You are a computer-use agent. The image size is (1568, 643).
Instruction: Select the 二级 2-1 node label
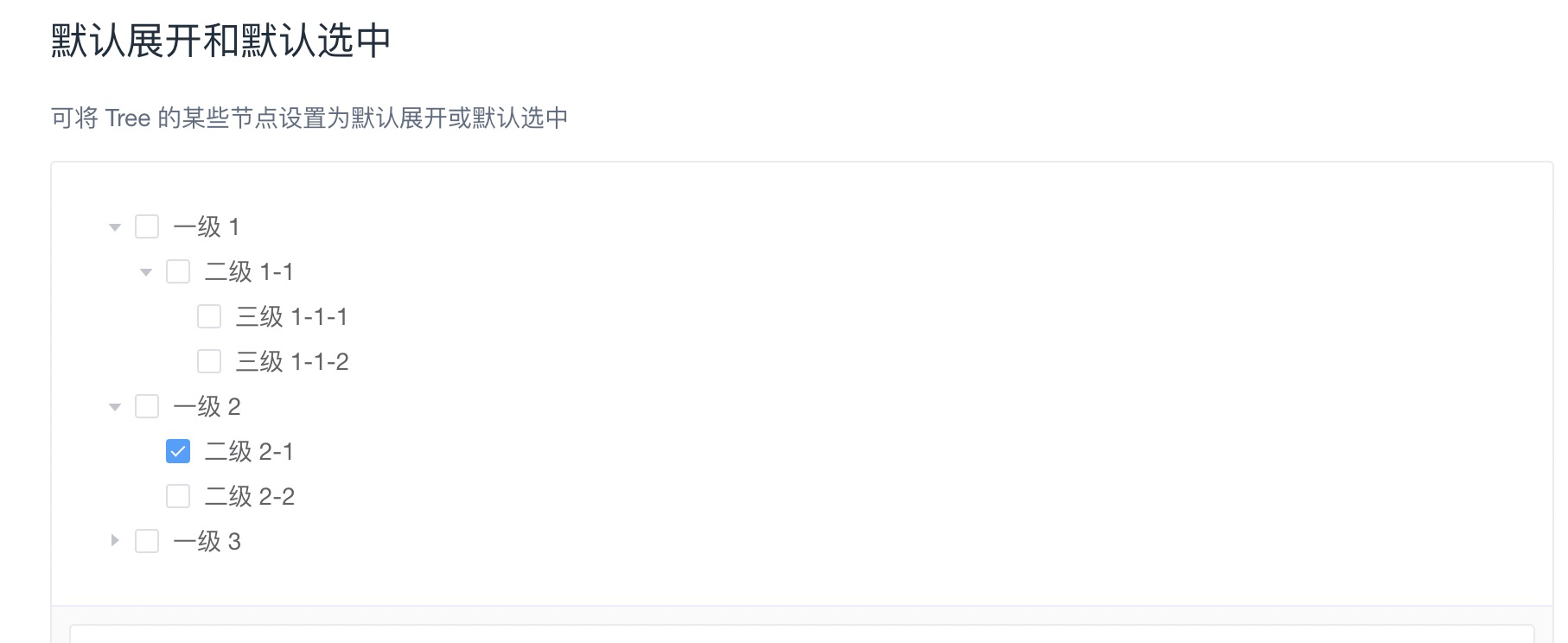click(x=249, y=451)
